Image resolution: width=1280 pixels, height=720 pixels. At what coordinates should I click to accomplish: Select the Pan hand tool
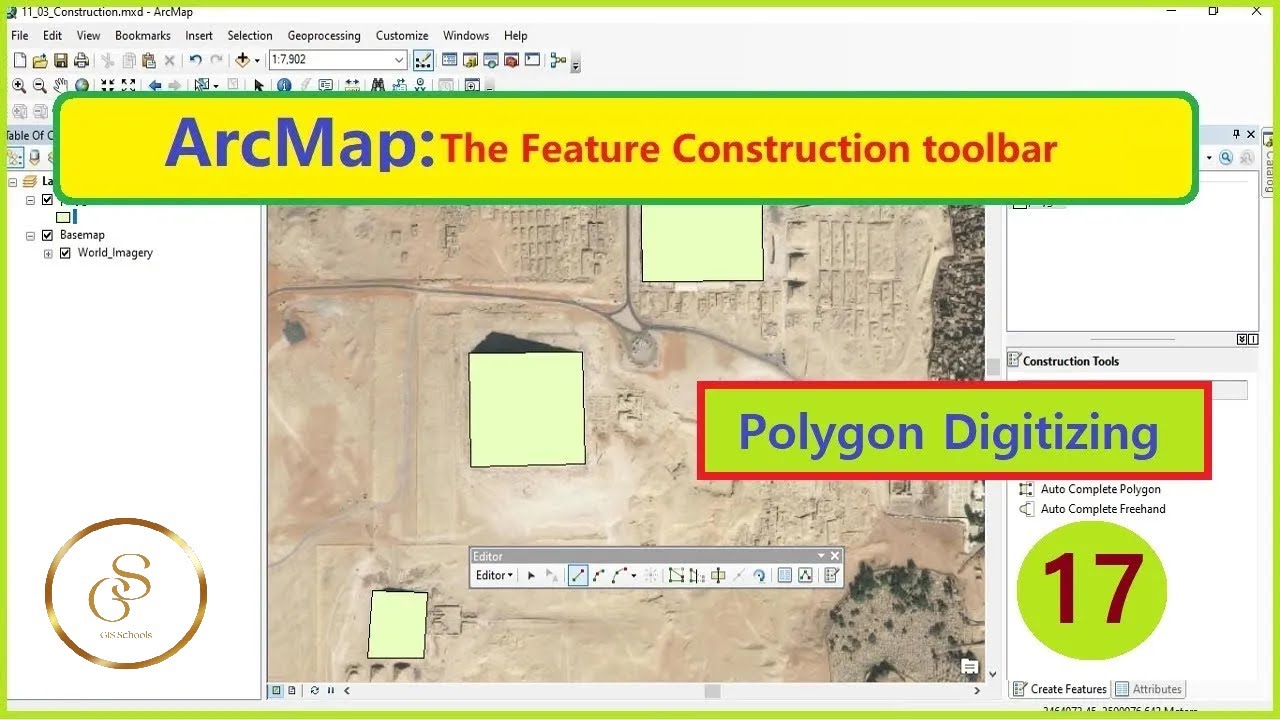coord(61,86)
